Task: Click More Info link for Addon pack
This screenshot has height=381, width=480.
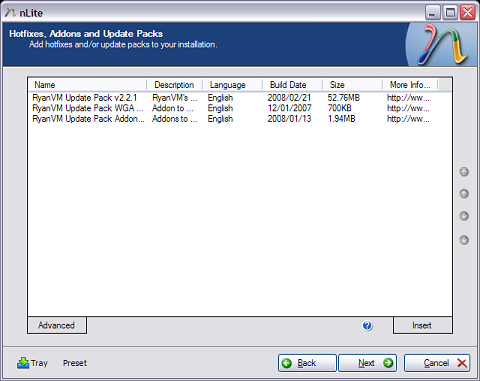Action: click(x=408, y=119)
